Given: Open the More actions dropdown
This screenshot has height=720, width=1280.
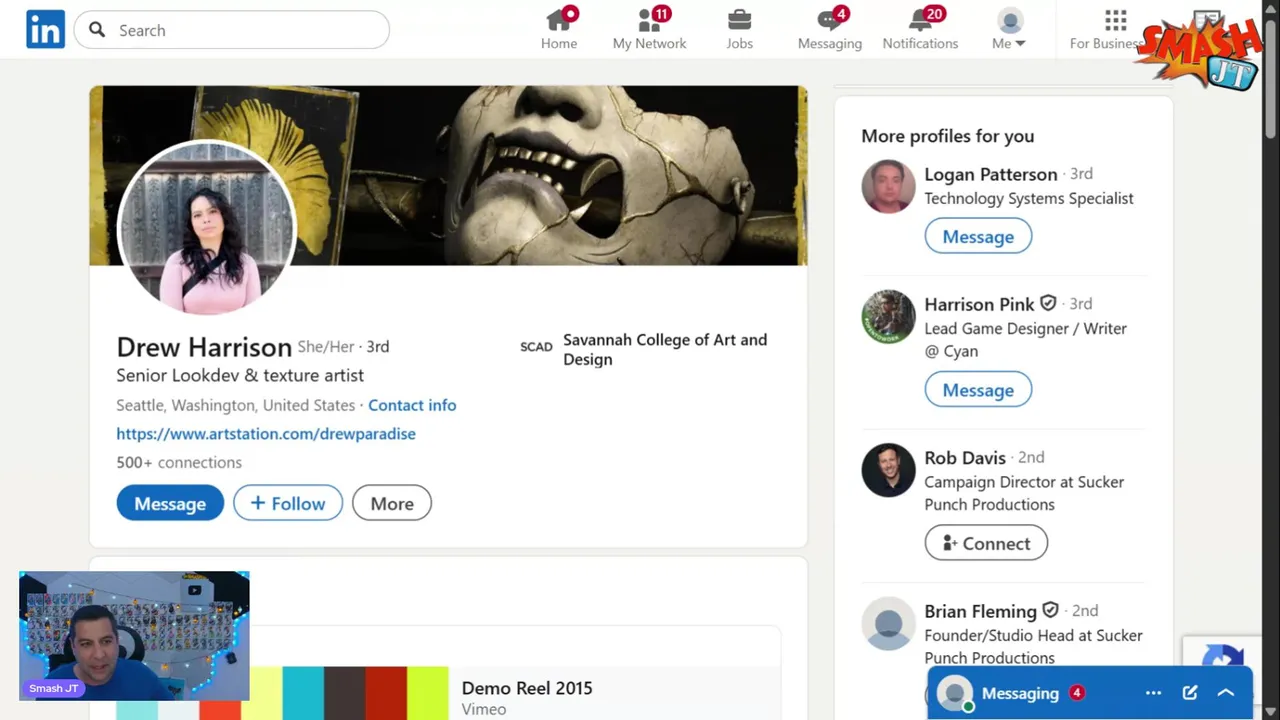Looking at the screenshot, I should pyautogui.click(x=392, y=504).
